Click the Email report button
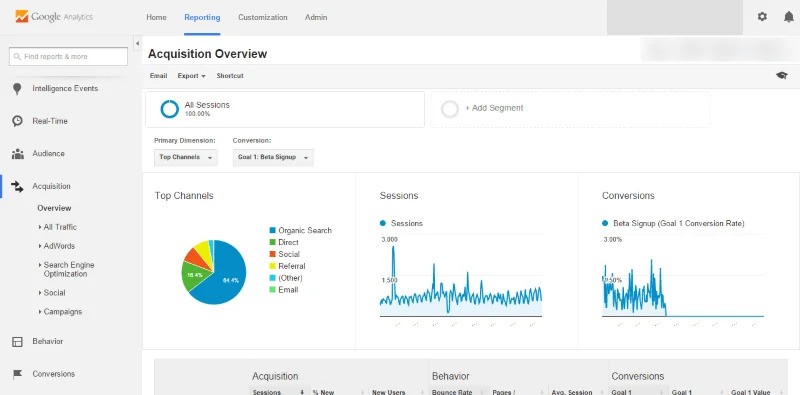The height and width of the screenshot is (395, 800). (x=158, y=76)
